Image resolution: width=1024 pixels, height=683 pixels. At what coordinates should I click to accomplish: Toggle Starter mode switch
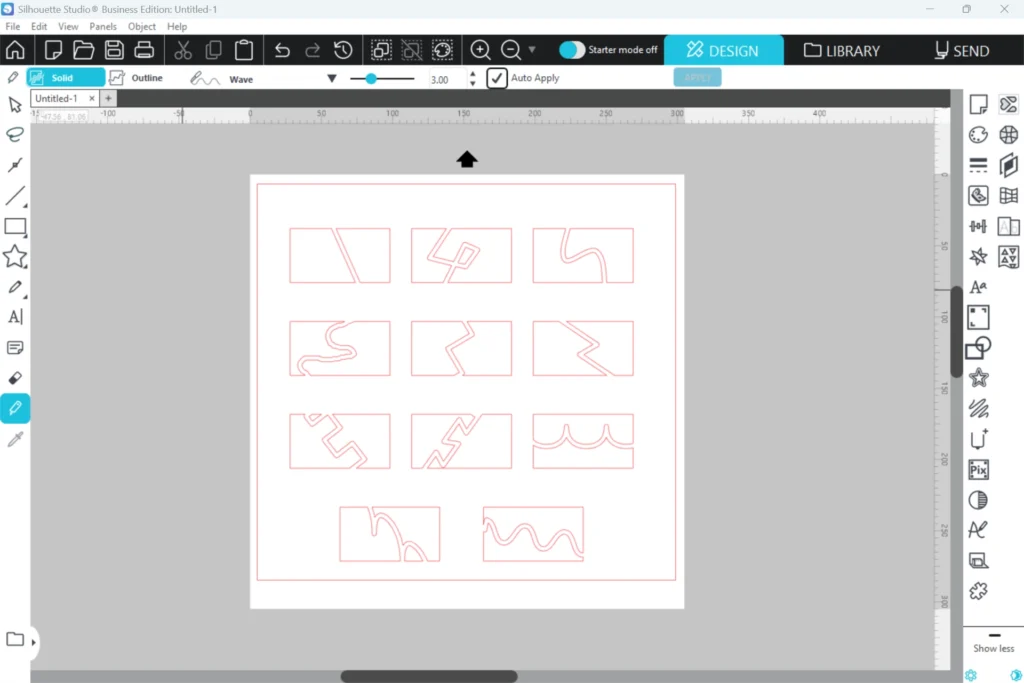tap(572, 50)
